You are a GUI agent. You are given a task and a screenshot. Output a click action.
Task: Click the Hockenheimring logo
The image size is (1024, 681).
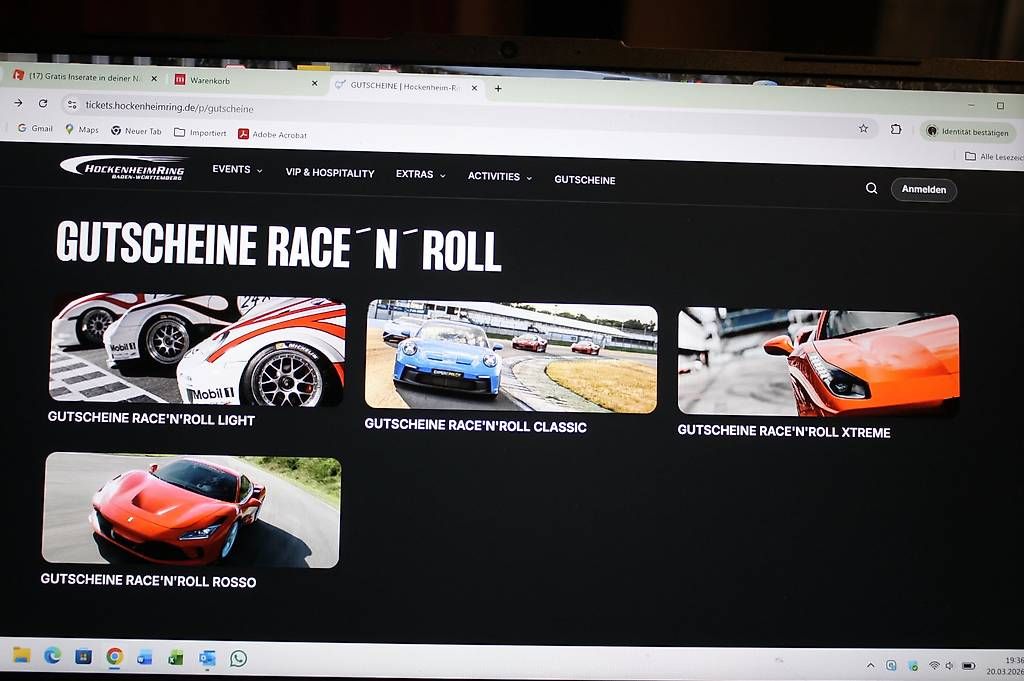(x=123, y=167)
